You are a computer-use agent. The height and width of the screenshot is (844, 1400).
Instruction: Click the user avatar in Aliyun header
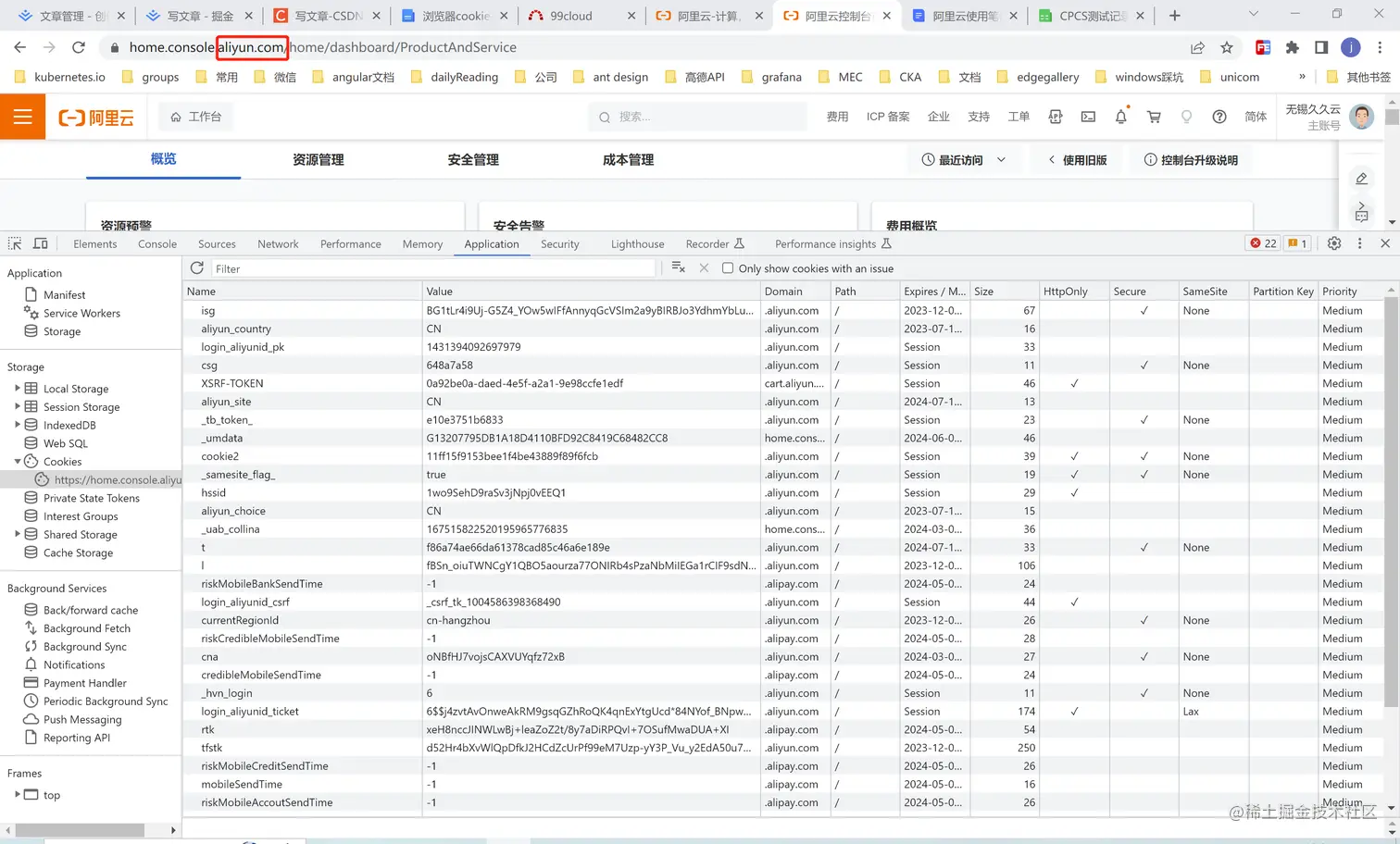(1361, 117)
